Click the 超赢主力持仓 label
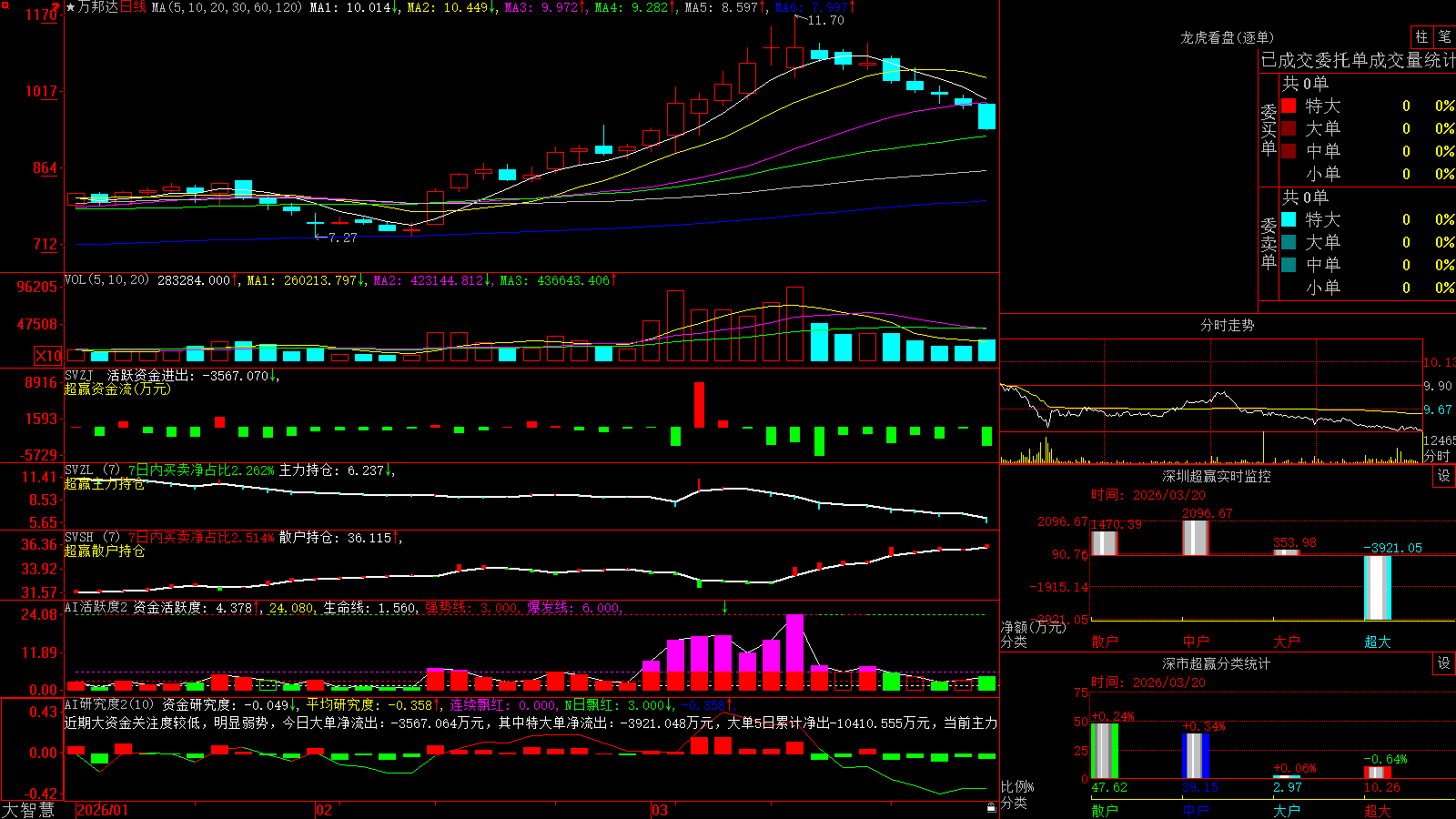 [105, 484]
